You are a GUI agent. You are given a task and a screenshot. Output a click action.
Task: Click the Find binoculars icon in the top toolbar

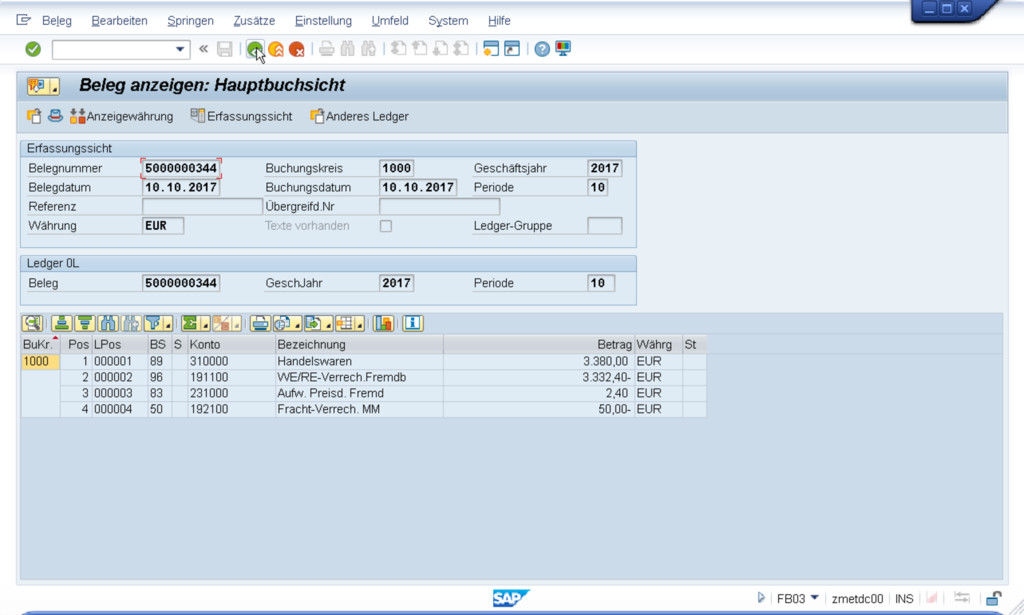click(x=347, y=49)
